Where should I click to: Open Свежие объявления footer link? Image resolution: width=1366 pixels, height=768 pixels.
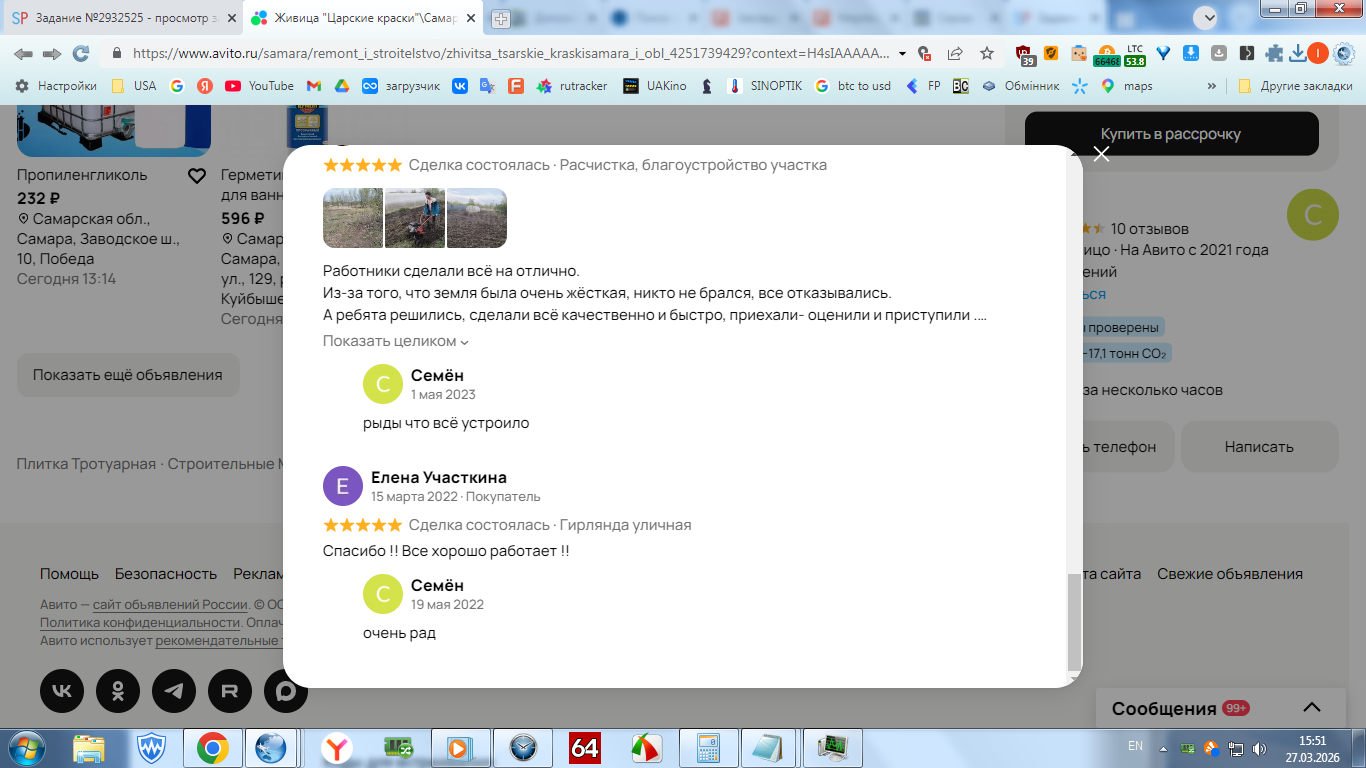1230,574
